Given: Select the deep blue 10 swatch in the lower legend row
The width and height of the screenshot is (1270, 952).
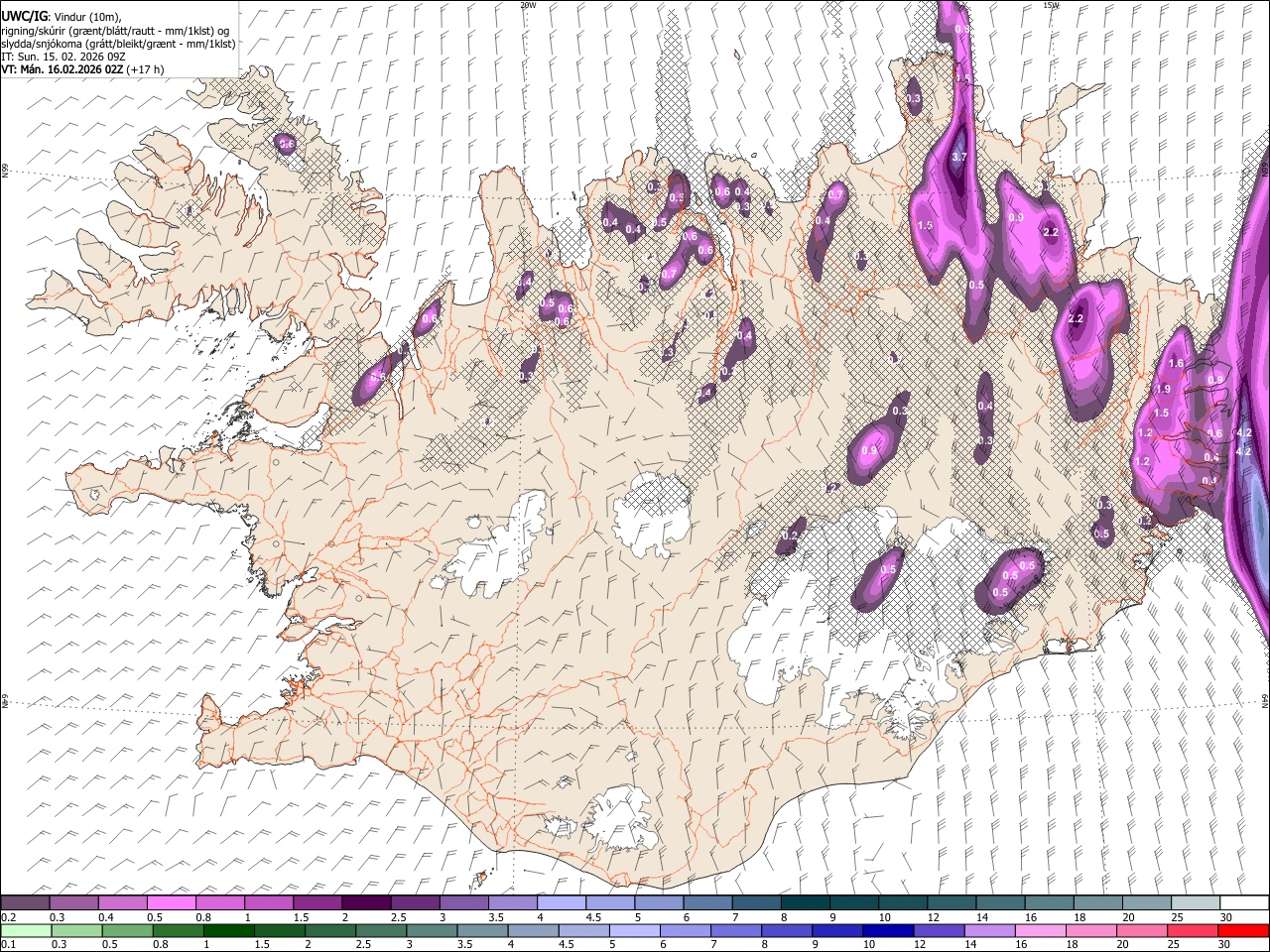Looking at the screenshot, I should tap(889, 931).
